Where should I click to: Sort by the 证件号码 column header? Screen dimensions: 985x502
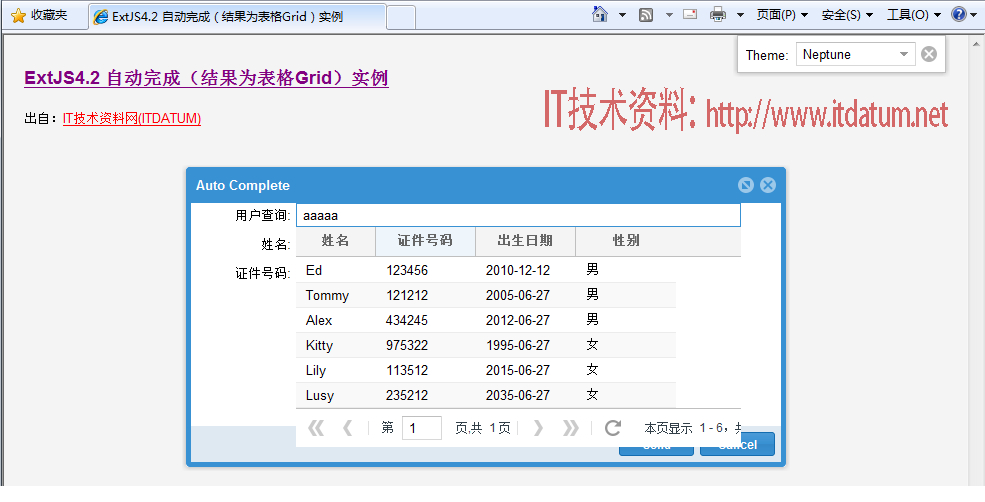pos(425,241)
